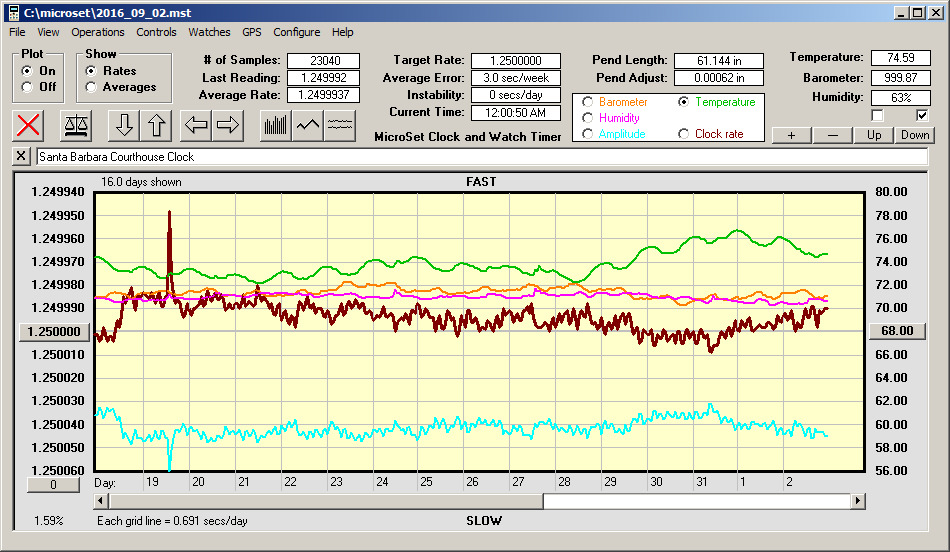Screen dimensions: 950x552
Task: Click the Current Time field
Action: click(516, 112)
